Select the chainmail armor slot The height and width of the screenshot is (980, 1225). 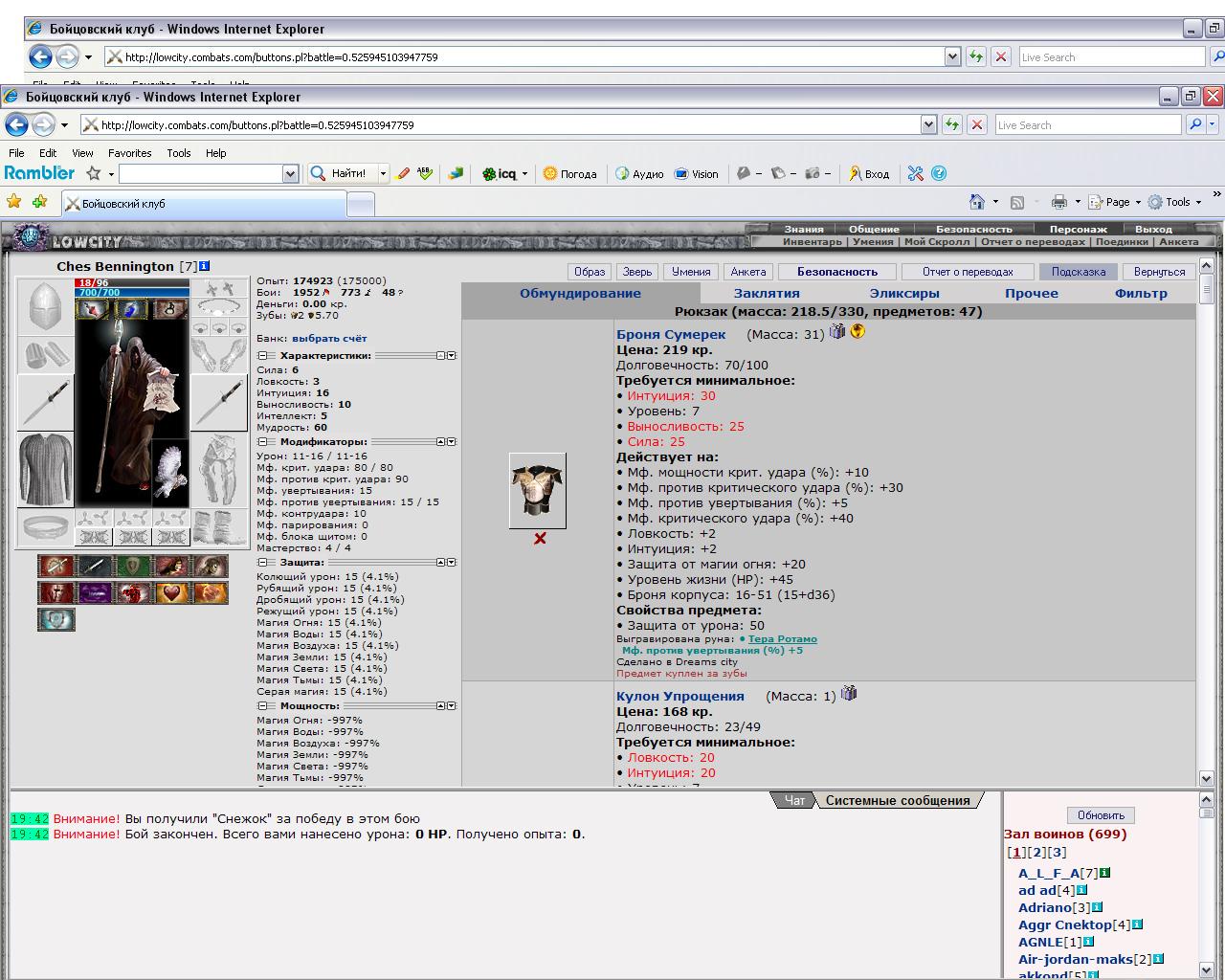click(x=45, y=469)
